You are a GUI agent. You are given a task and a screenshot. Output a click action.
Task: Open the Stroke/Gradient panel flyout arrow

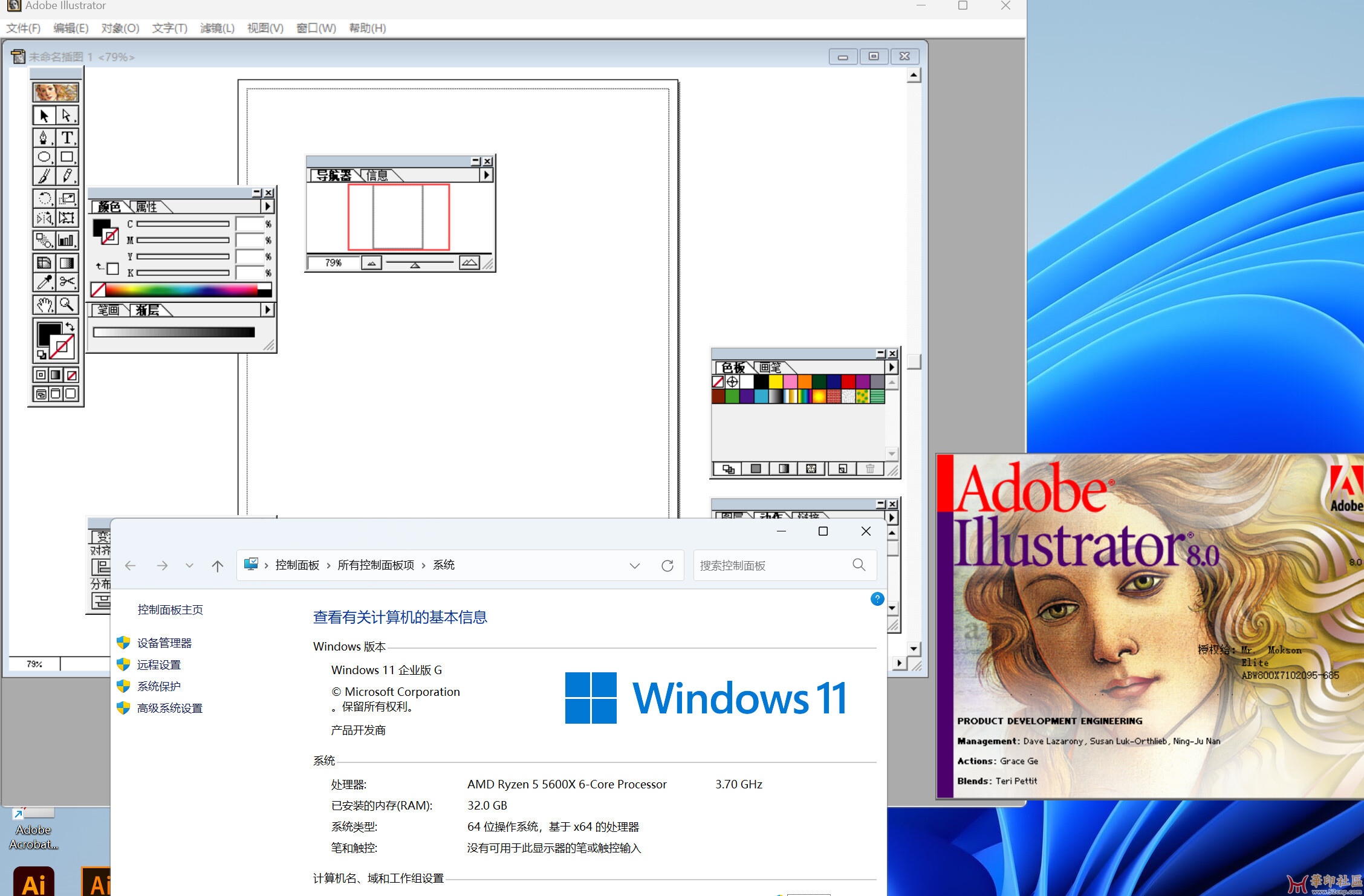(x=268, y=310)
